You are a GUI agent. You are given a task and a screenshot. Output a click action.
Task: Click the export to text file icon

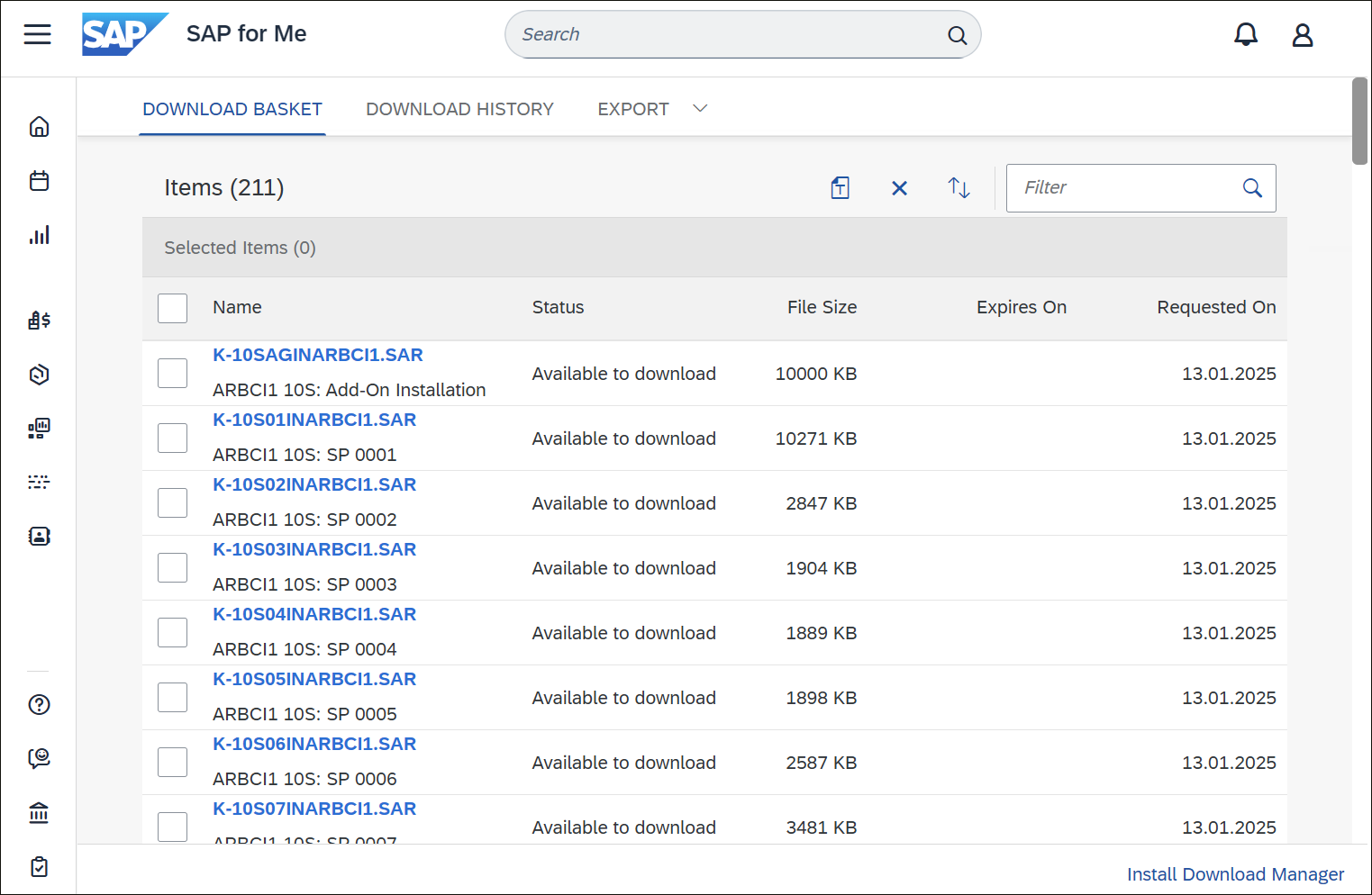[840, 187]
